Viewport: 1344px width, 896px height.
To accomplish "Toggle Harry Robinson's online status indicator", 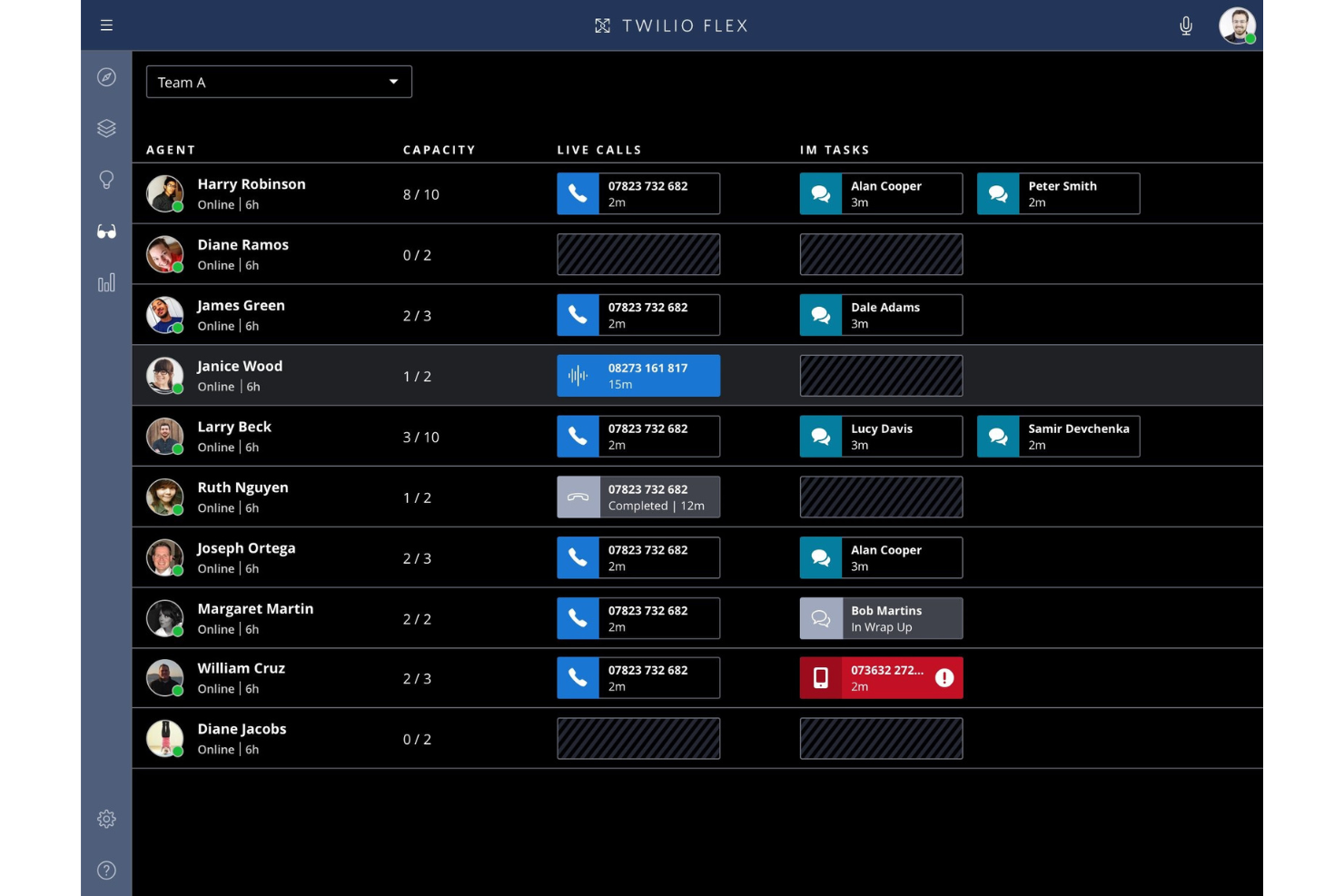I will point(178,206).
